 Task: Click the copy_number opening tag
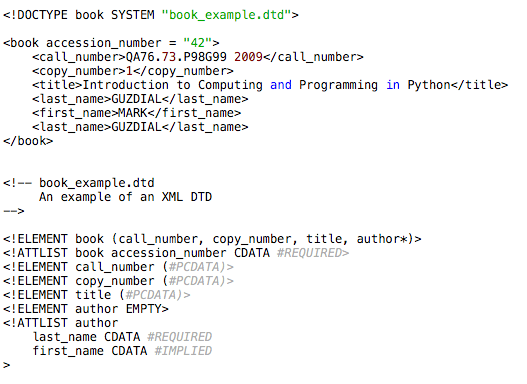tap(79, 71)
